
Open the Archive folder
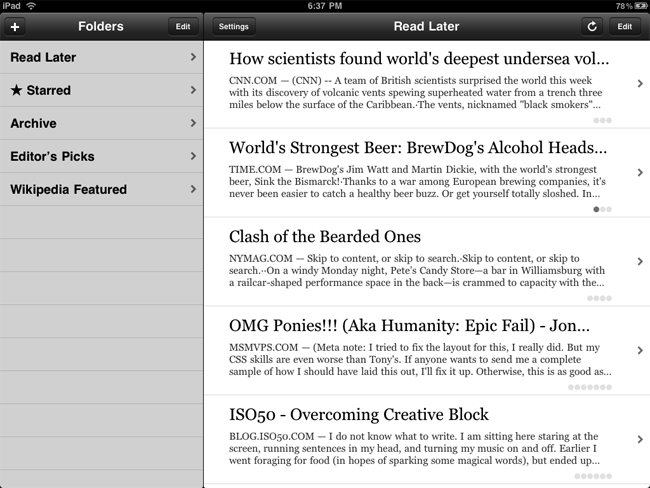click(x=100, y=123)
